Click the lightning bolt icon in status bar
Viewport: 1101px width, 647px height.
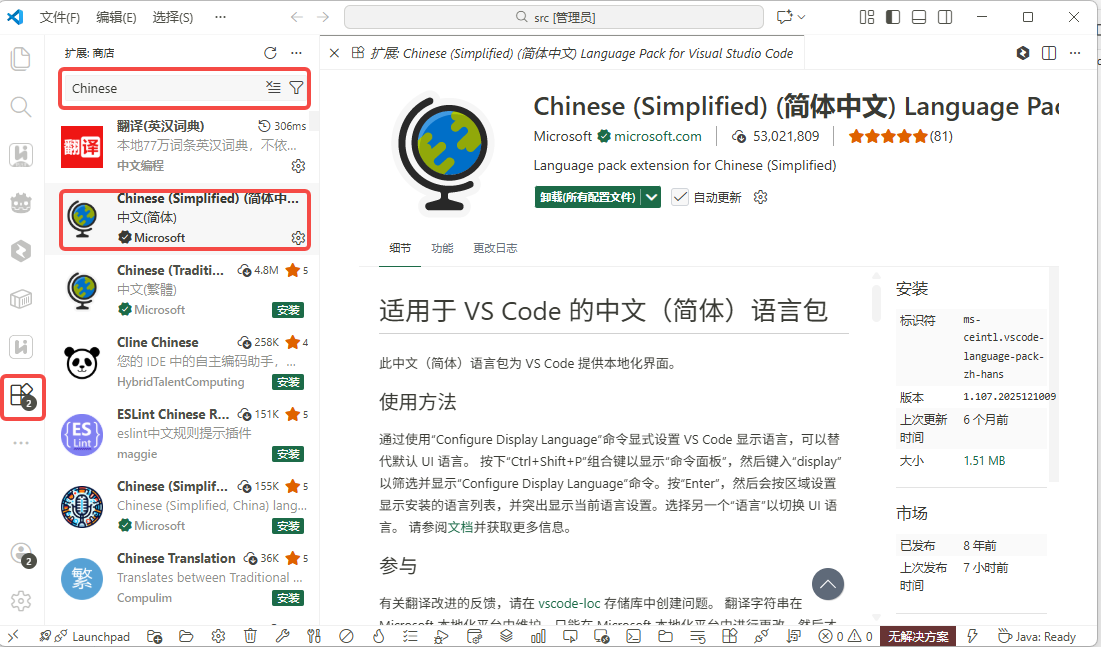pyautogui.click(x=972, y=636)
